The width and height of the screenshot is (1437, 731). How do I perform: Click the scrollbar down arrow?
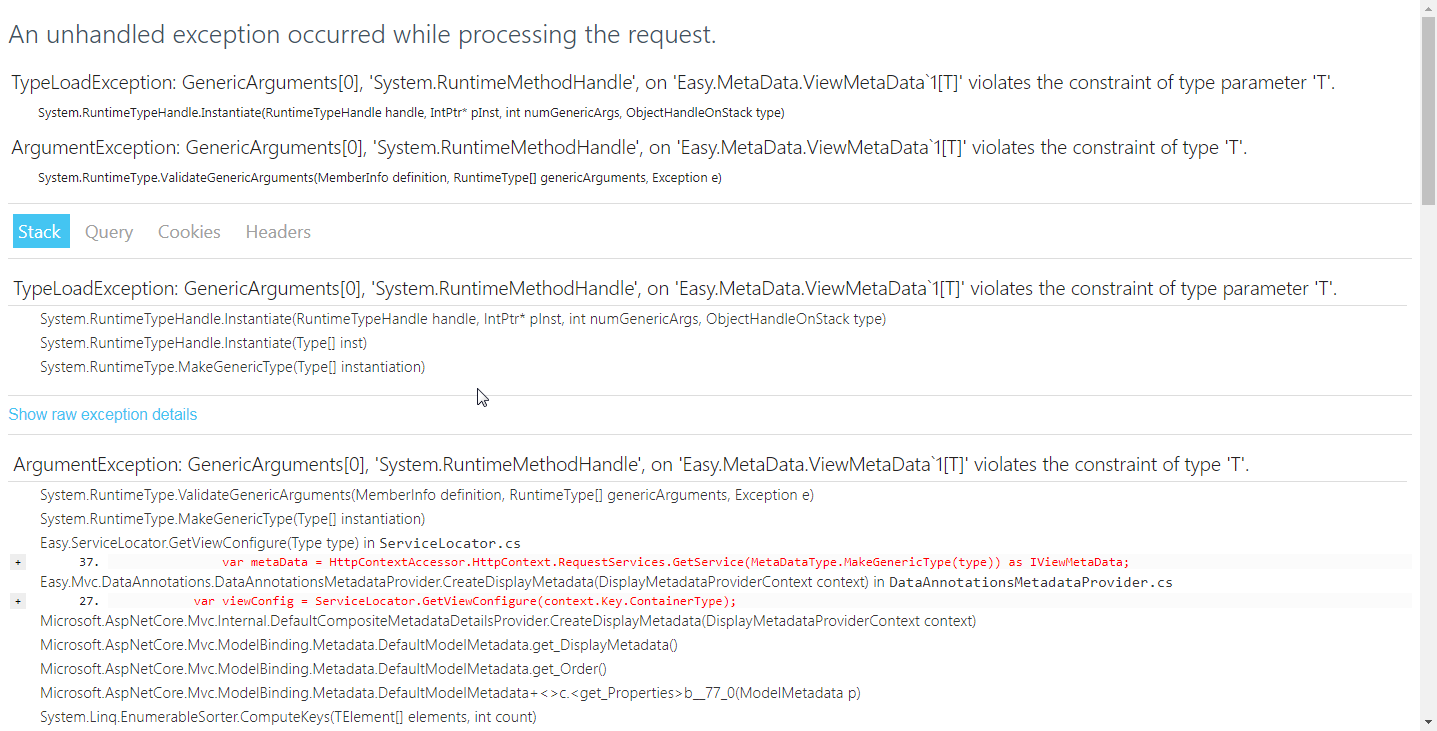pos(1429,722)
